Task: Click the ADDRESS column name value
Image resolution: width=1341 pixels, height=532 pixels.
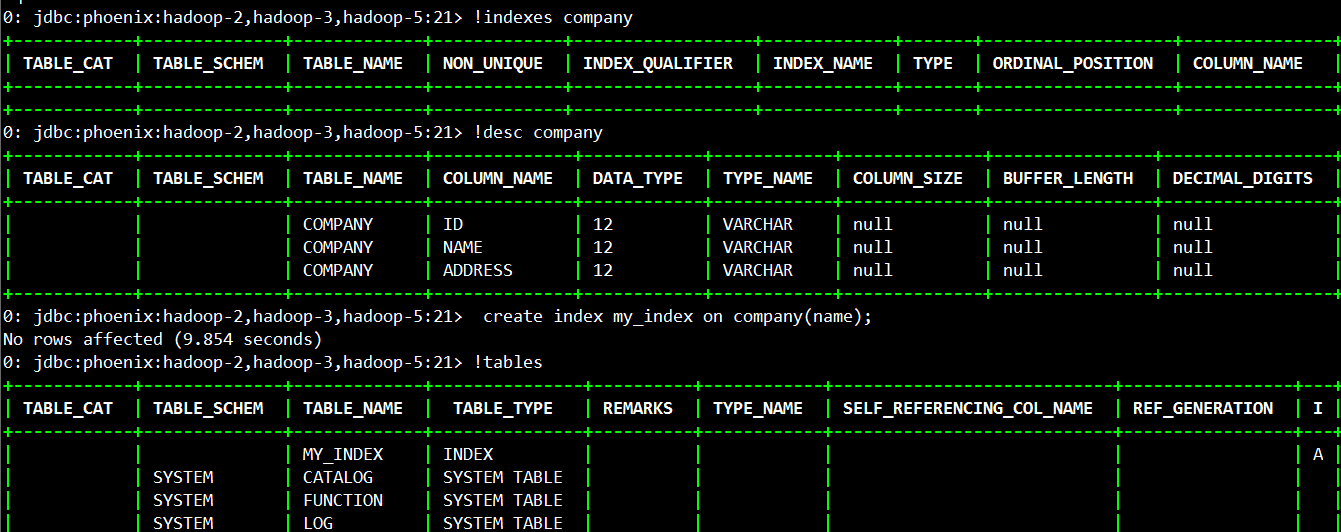Action: pos(478,270)
